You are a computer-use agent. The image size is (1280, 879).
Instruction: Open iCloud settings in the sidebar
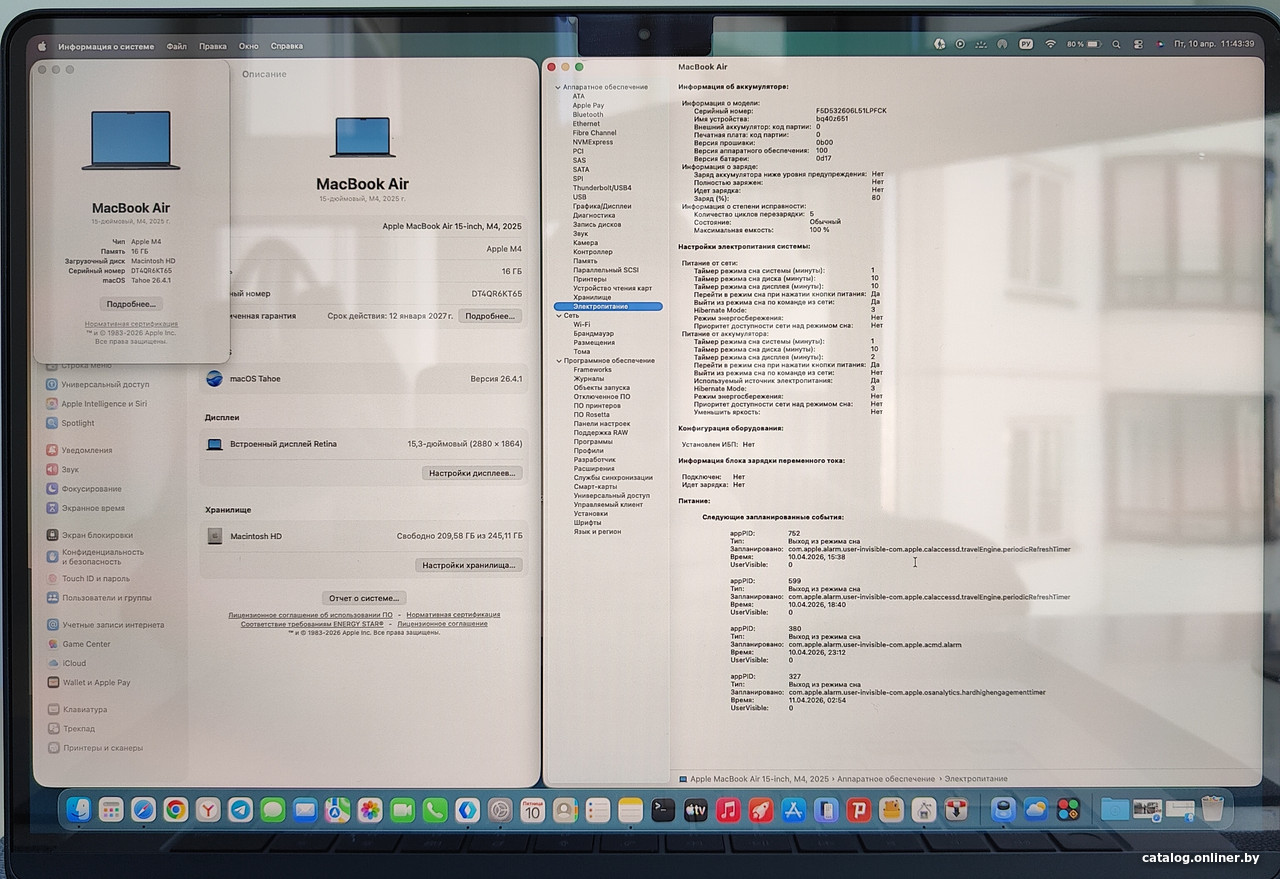tap(74, 663)
